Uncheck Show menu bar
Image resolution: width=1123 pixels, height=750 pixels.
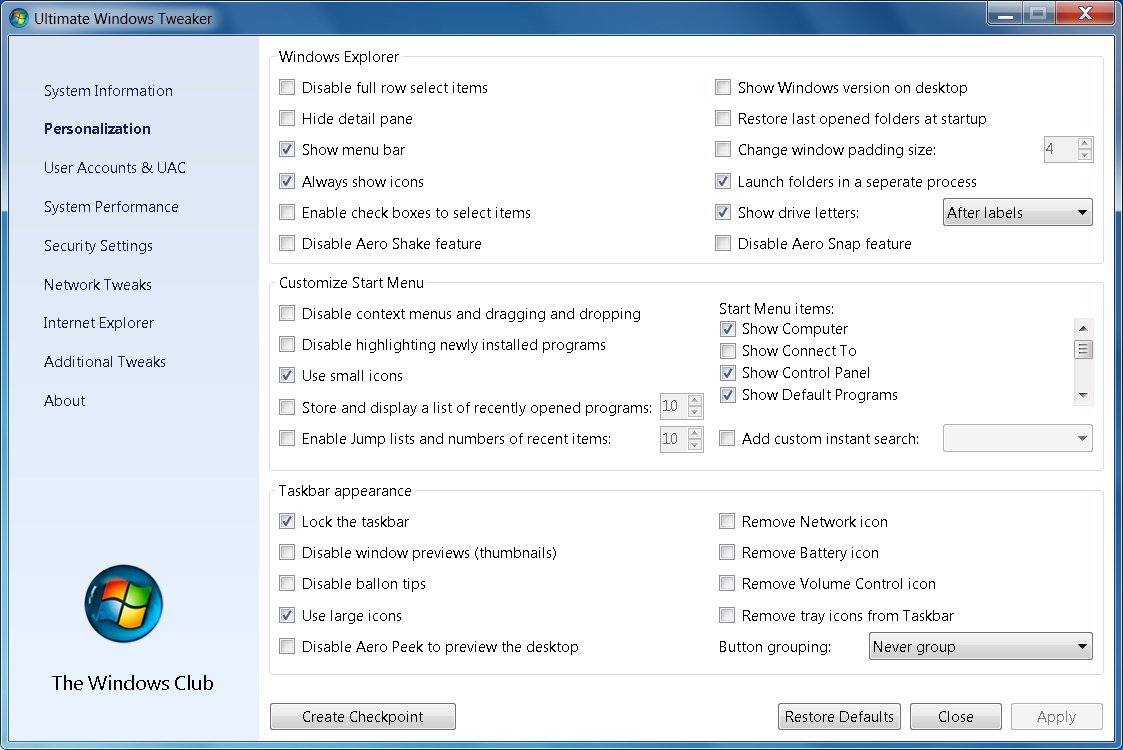[x=286, y=150]
